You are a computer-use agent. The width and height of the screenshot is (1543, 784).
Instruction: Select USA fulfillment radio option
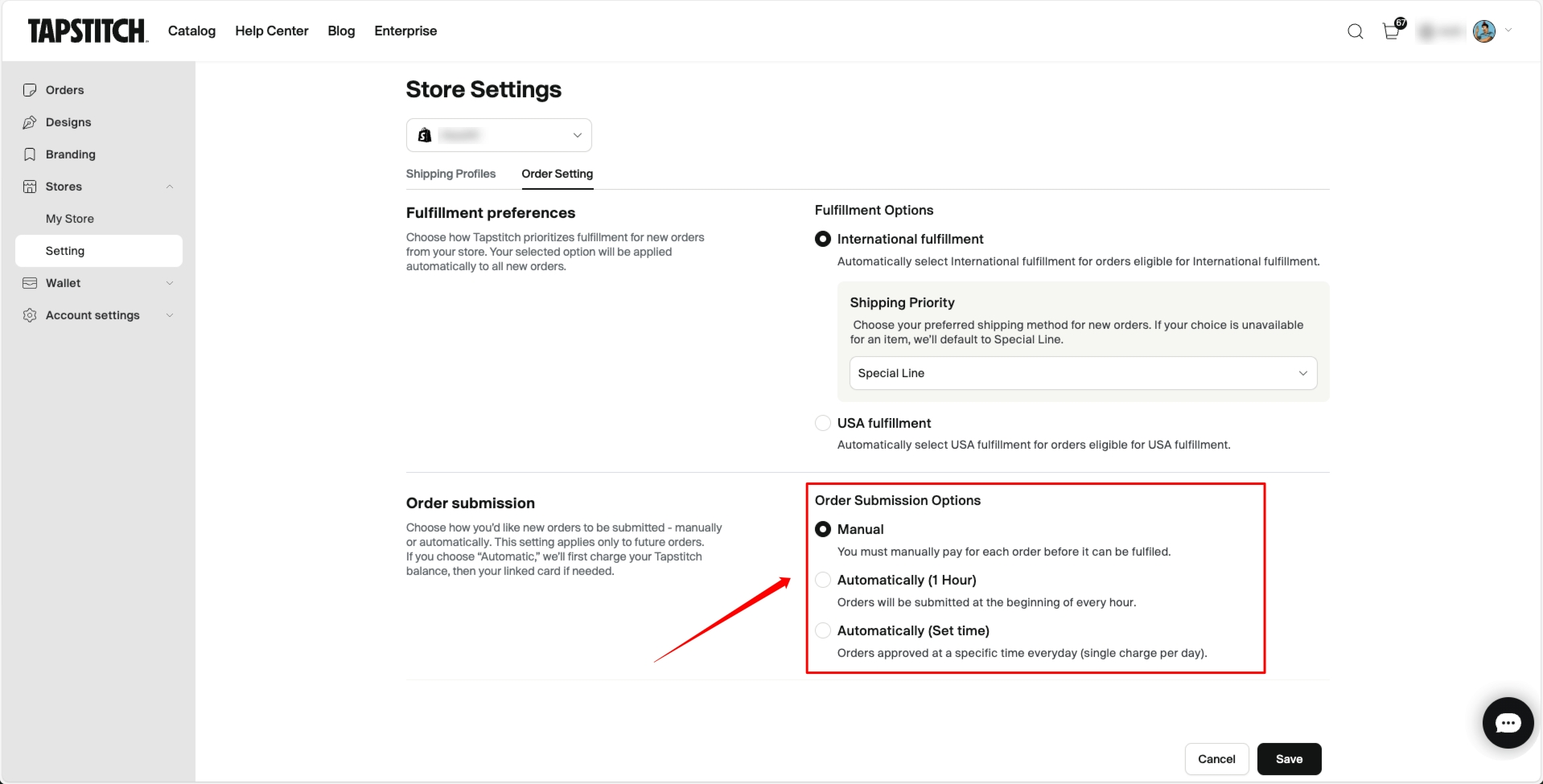click(823, 423)
